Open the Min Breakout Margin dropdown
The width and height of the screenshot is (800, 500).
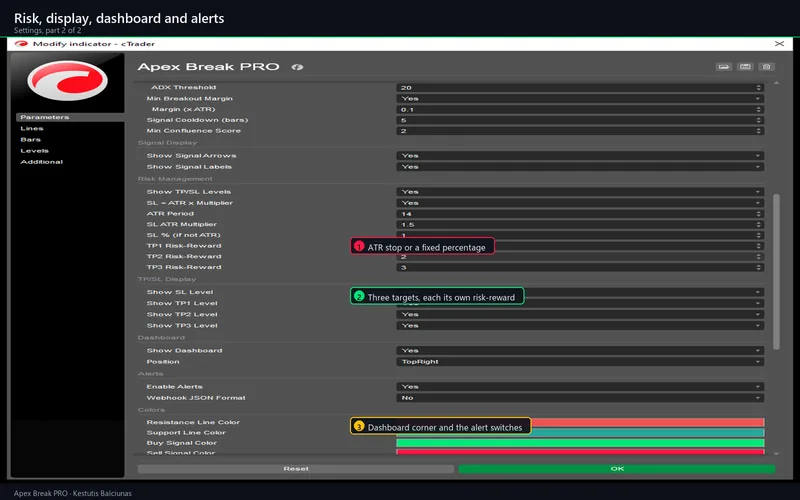click(580, 98)
